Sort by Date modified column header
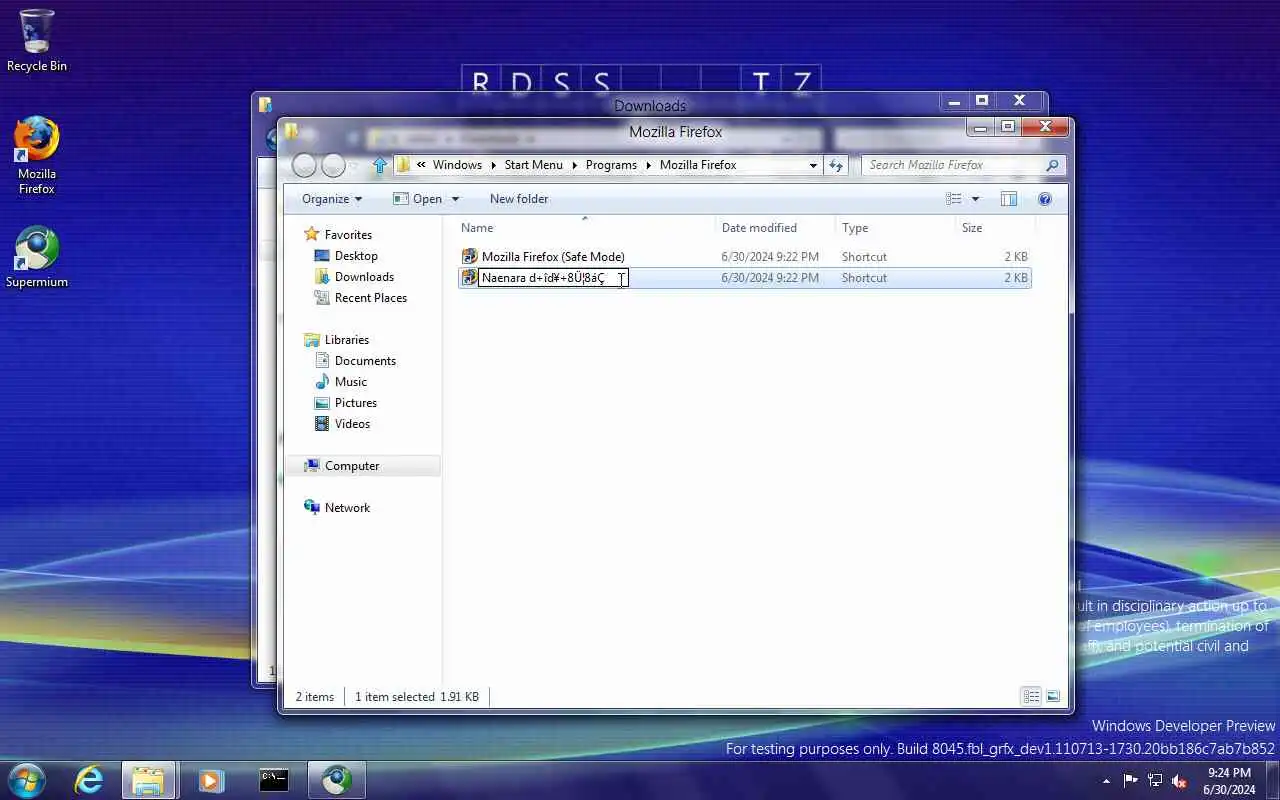Viewport: 1280px width, 800px height. point(775,228)
